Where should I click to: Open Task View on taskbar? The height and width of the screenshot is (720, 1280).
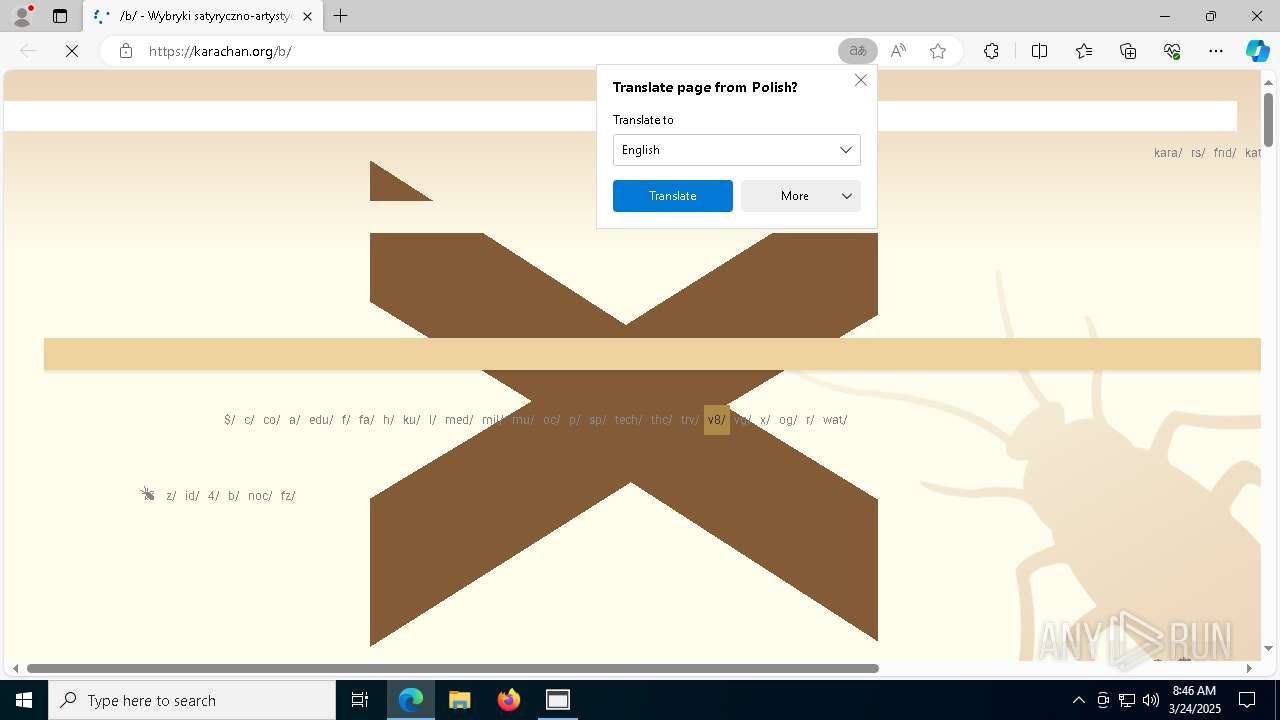360,700
